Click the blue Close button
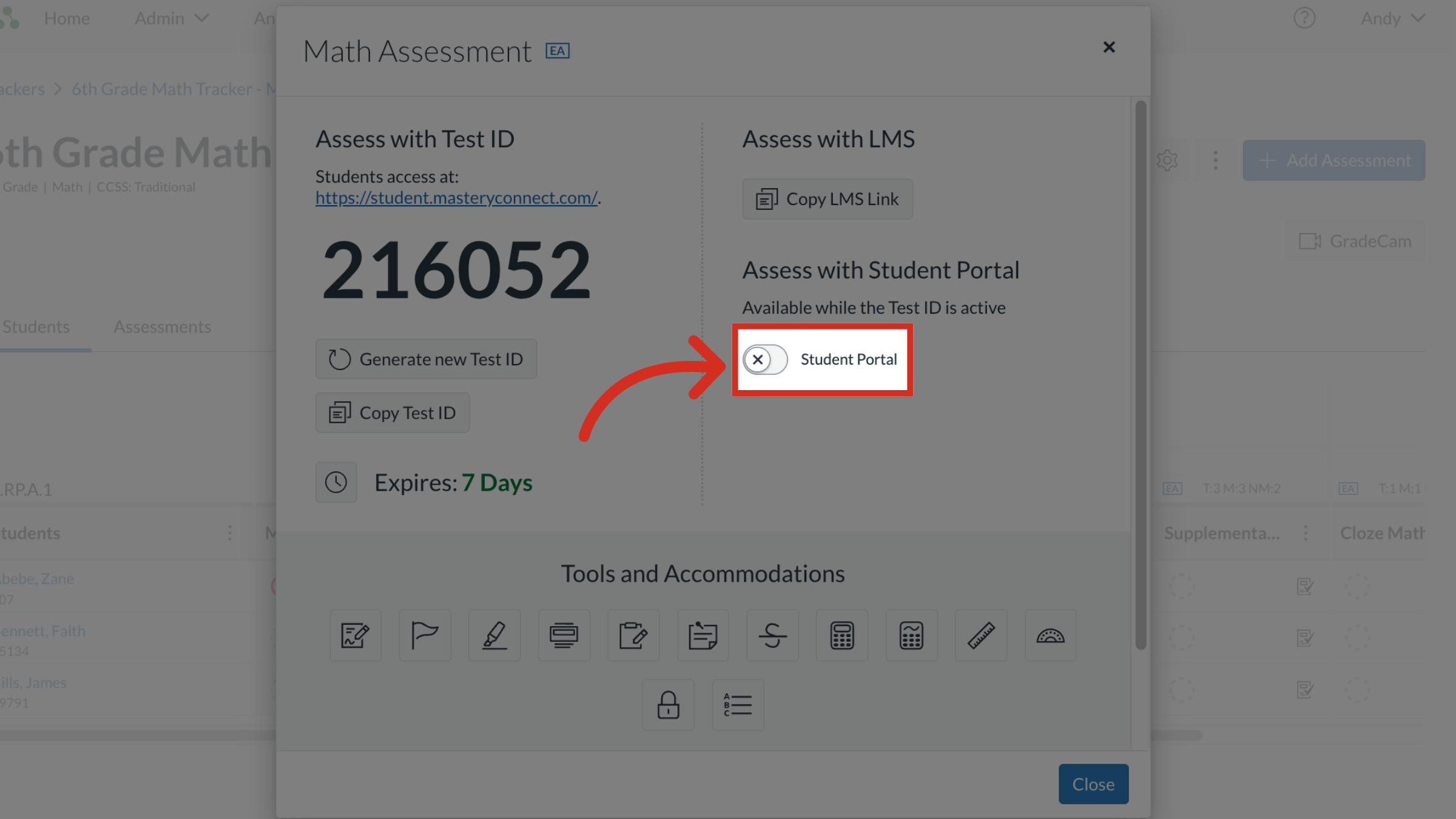The image size is (1456, 819). coord(1093,784)
